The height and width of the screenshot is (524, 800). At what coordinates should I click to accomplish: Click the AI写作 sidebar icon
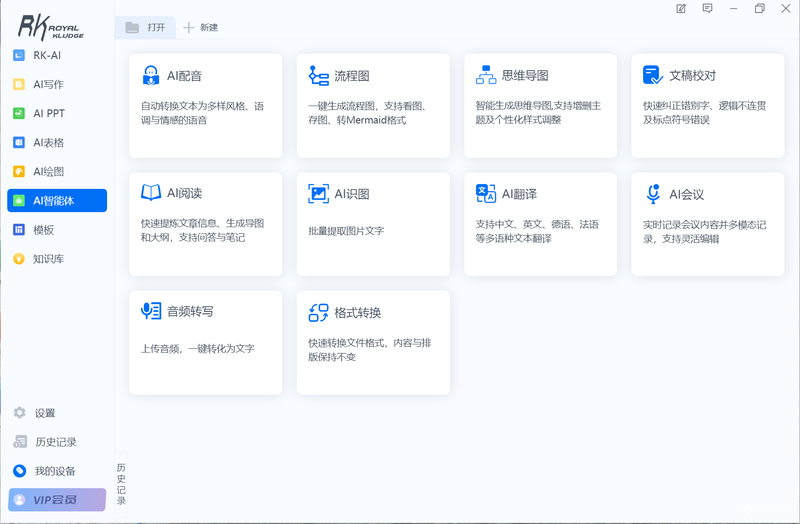tap(19, 84)
